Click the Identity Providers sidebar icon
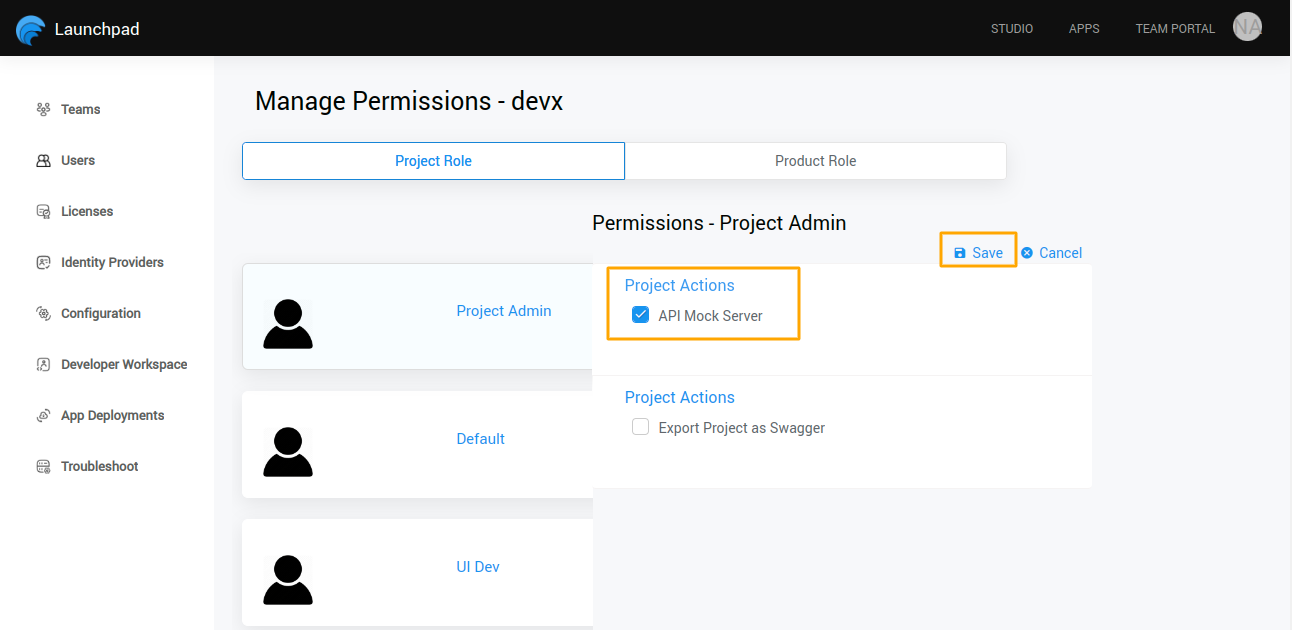Image resolution: width=1292 pixels, height=630 pixels. click(43, 262)
